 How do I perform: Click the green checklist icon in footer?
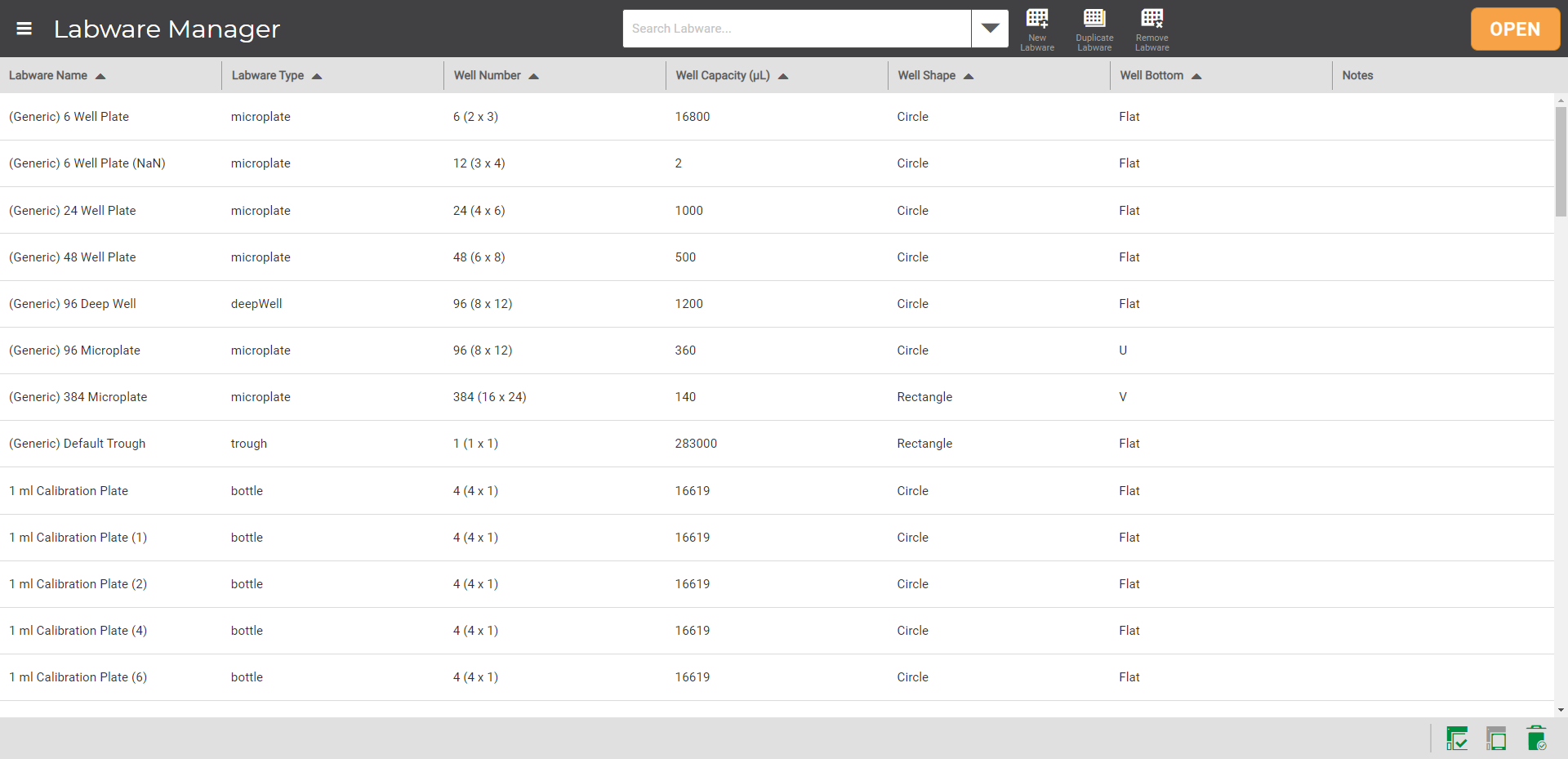coord(1456,739)
